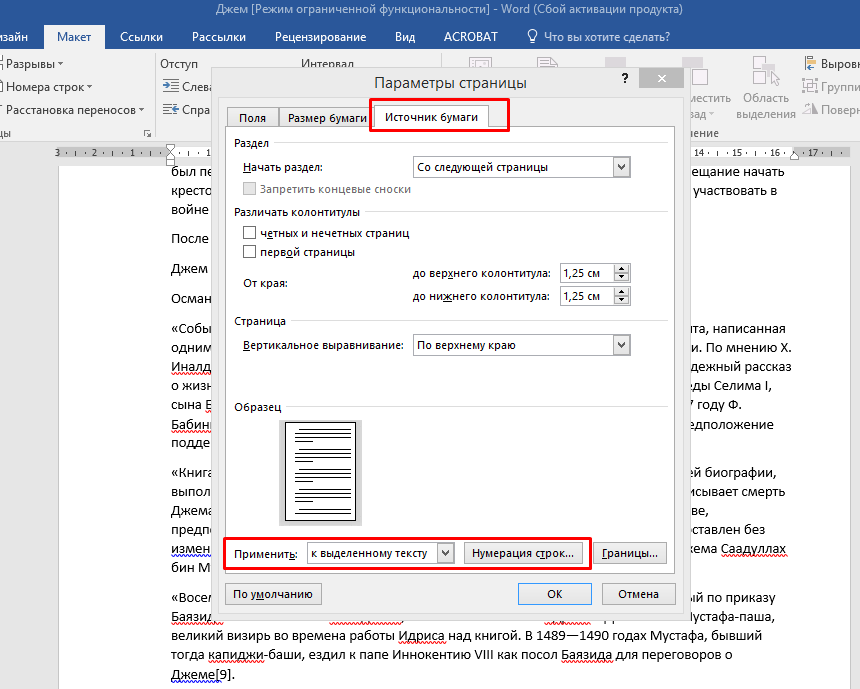Open the Макет ribbon tab

74,37
